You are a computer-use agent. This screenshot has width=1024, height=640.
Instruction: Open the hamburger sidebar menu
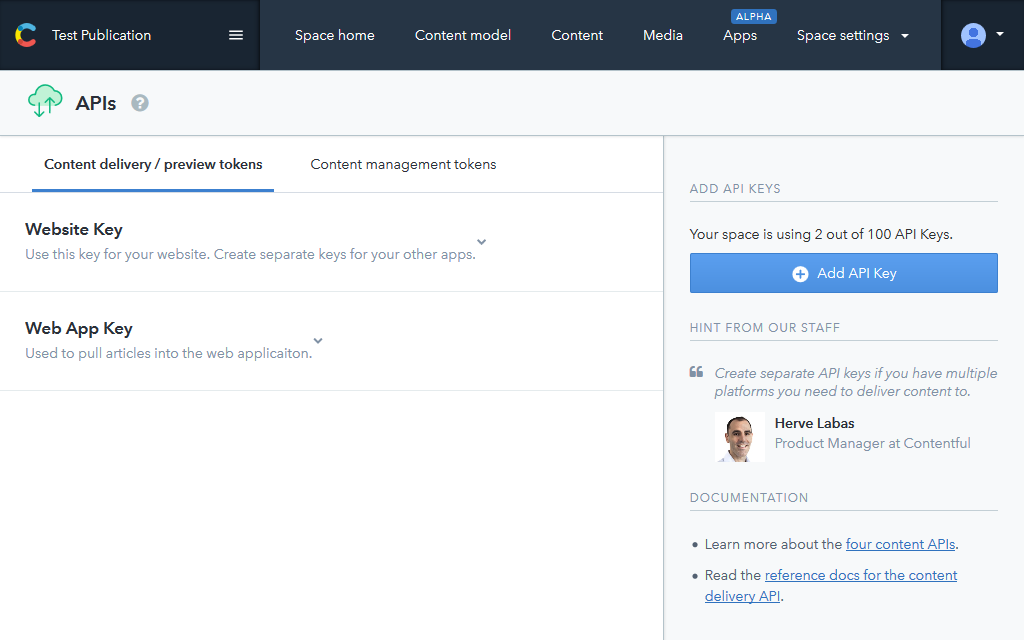click(x=236, y=35)
